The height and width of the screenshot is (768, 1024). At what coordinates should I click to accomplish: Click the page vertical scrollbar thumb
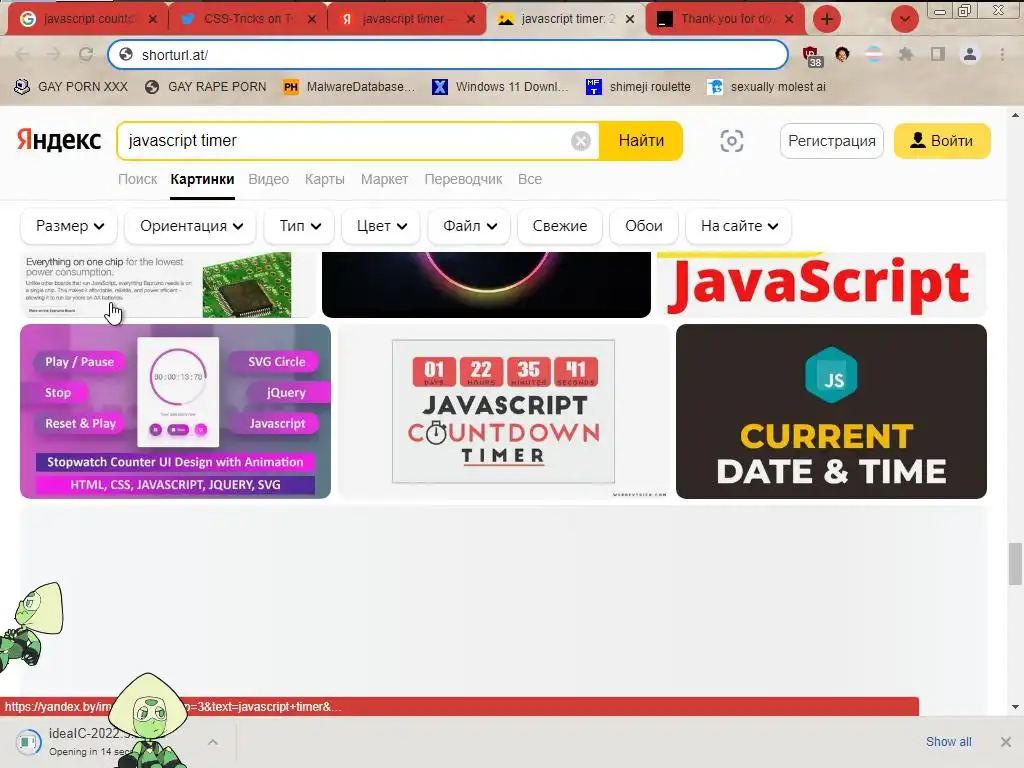(1015, 564)
